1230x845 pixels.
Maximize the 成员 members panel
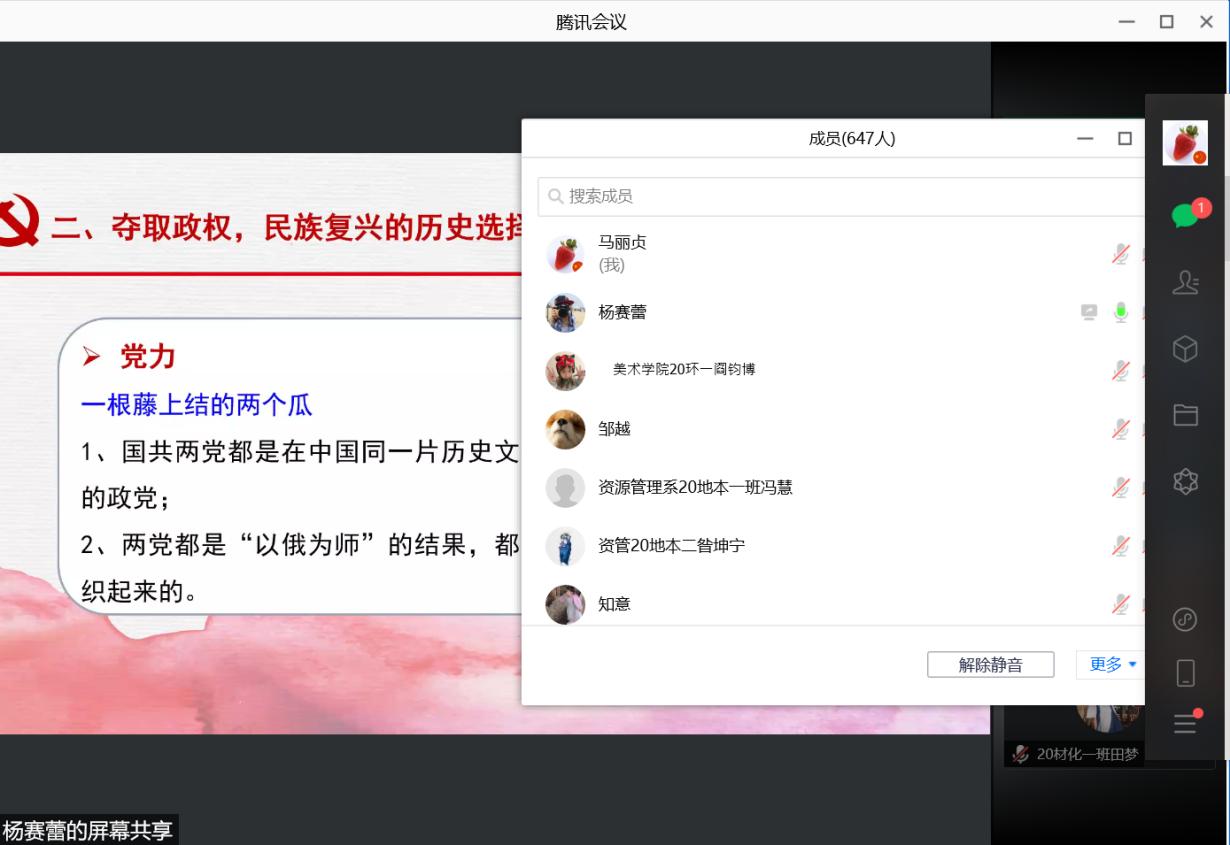pyautogui.click(x=1125, y=139)
